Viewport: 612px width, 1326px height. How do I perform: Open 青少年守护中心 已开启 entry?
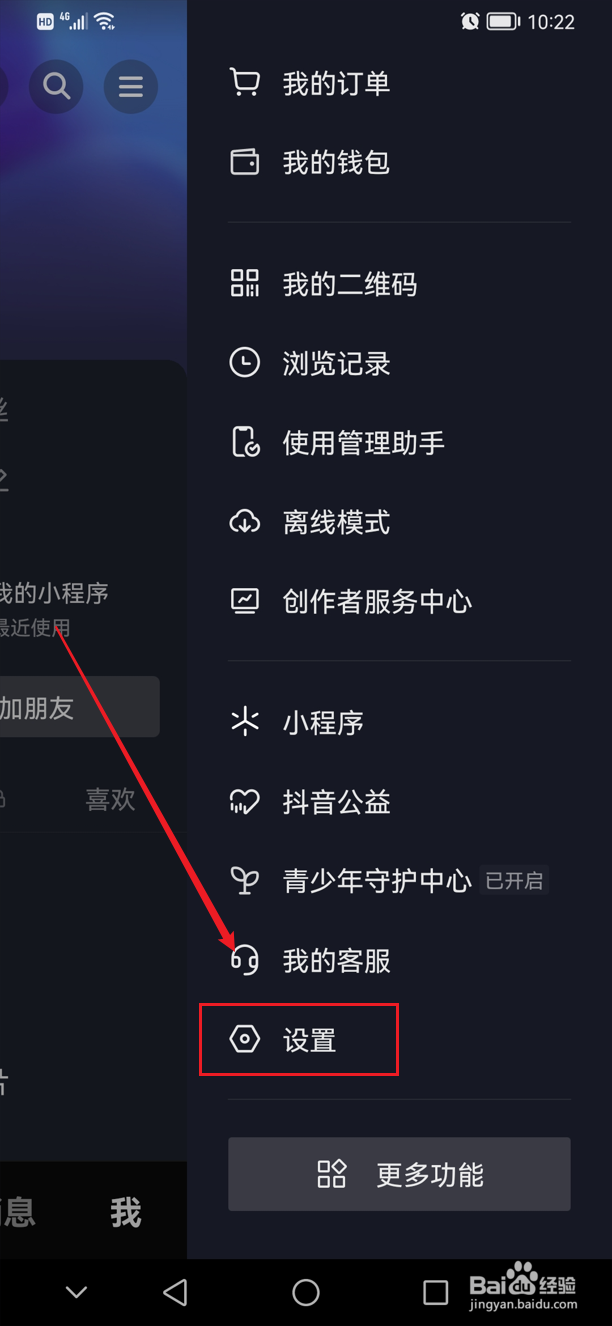(x=400, y=881)
